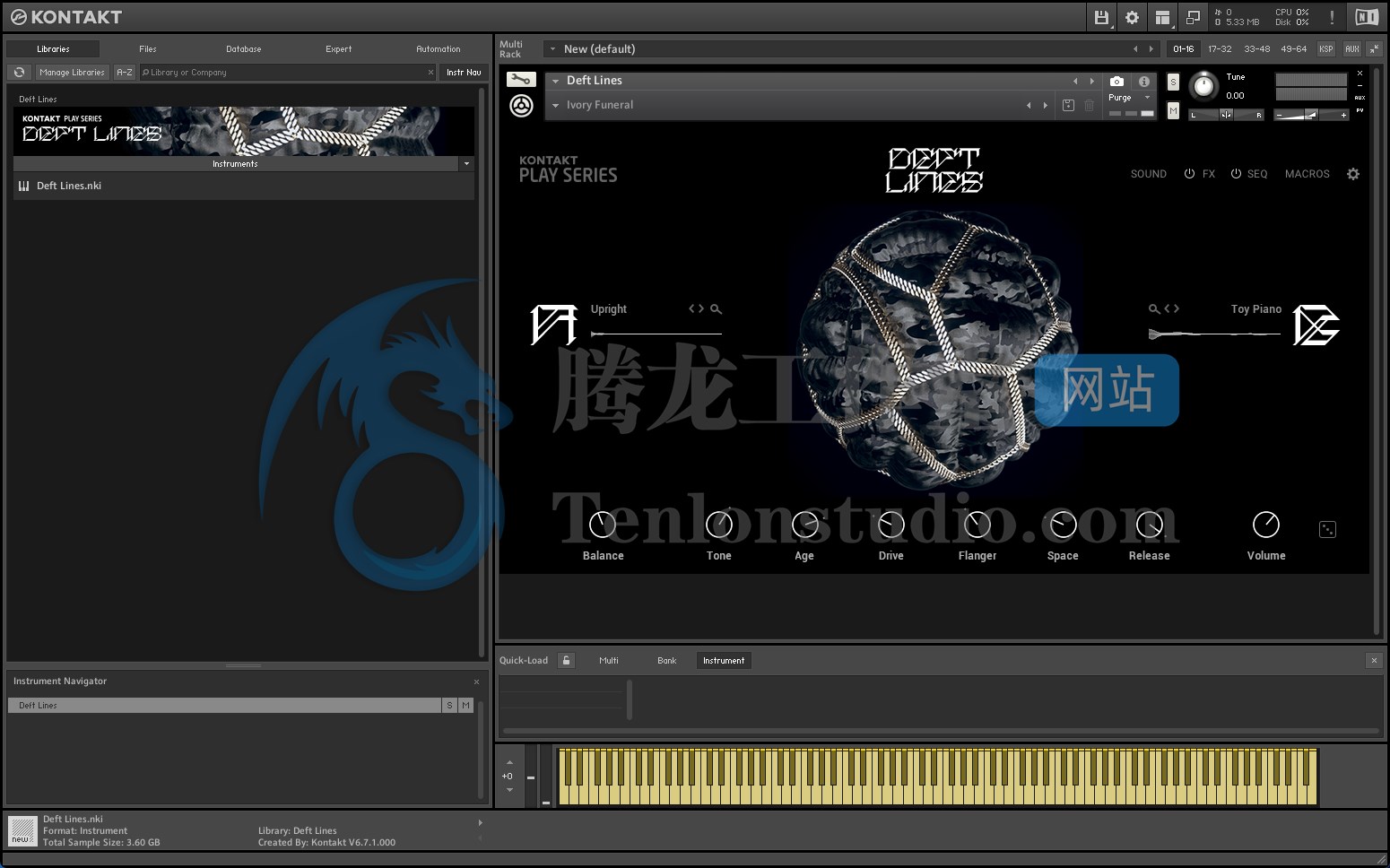Turn the Balance knob

tap(602, 525)
